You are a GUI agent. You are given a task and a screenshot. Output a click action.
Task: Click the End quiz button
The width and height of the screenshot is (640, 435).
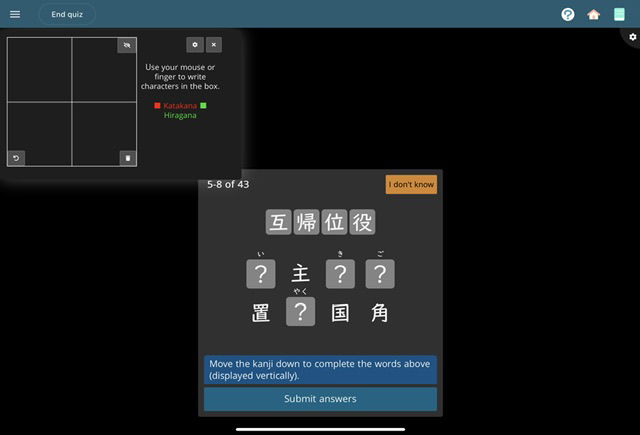click(67, 14)
